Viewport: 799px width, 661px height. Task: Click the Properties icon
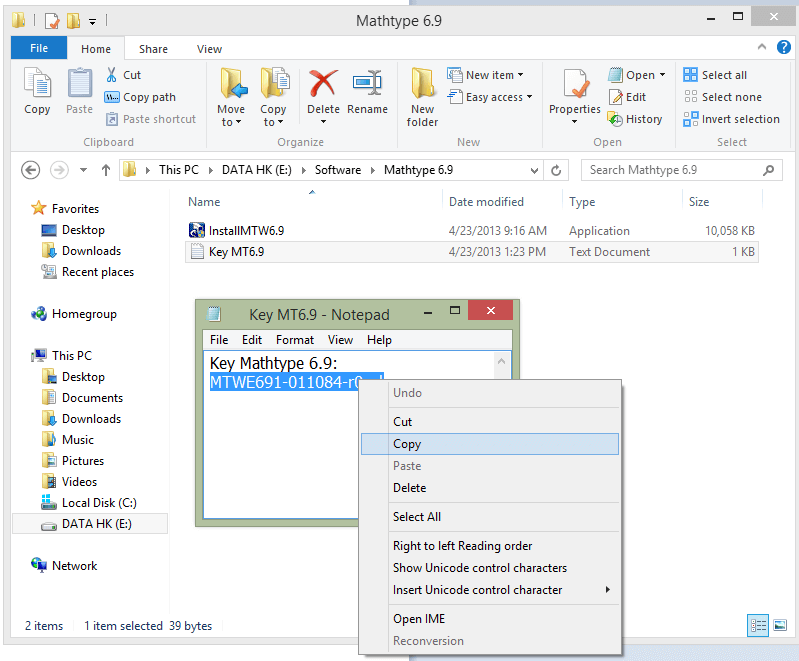[x=575, y=84]
